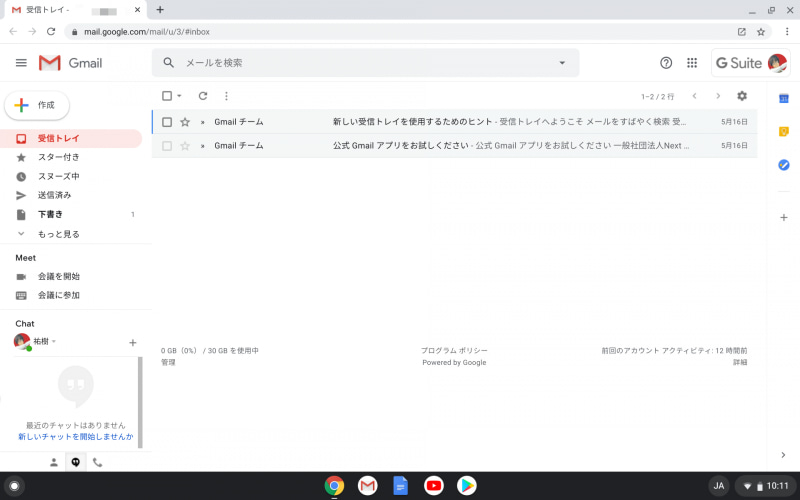
Task: Open Chrome's three-dot menu
Action: (787, 32)
